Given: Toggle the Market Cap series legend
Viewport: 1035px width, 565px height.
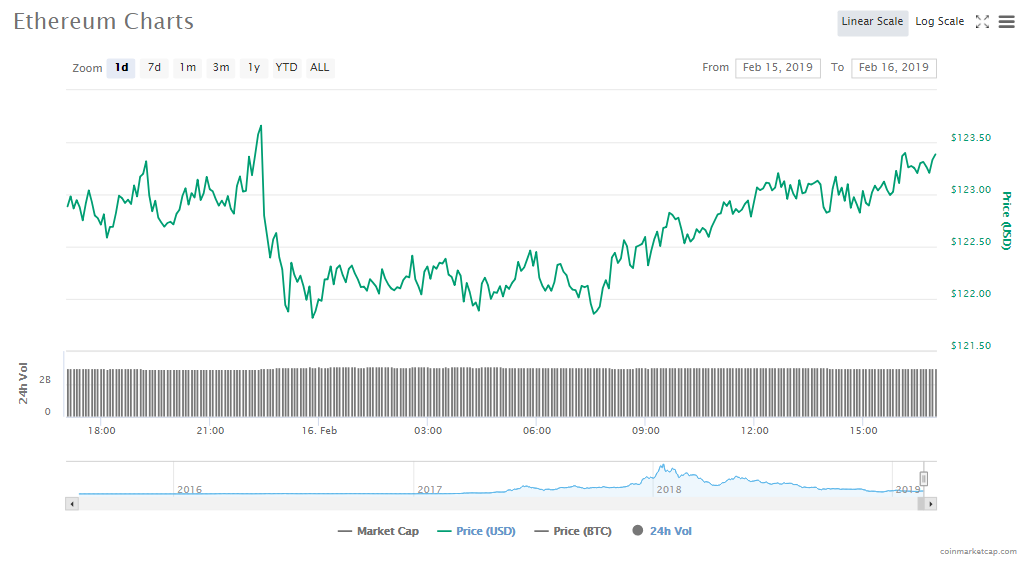Looking at the screenshot, I should click(x=379, y=531).
